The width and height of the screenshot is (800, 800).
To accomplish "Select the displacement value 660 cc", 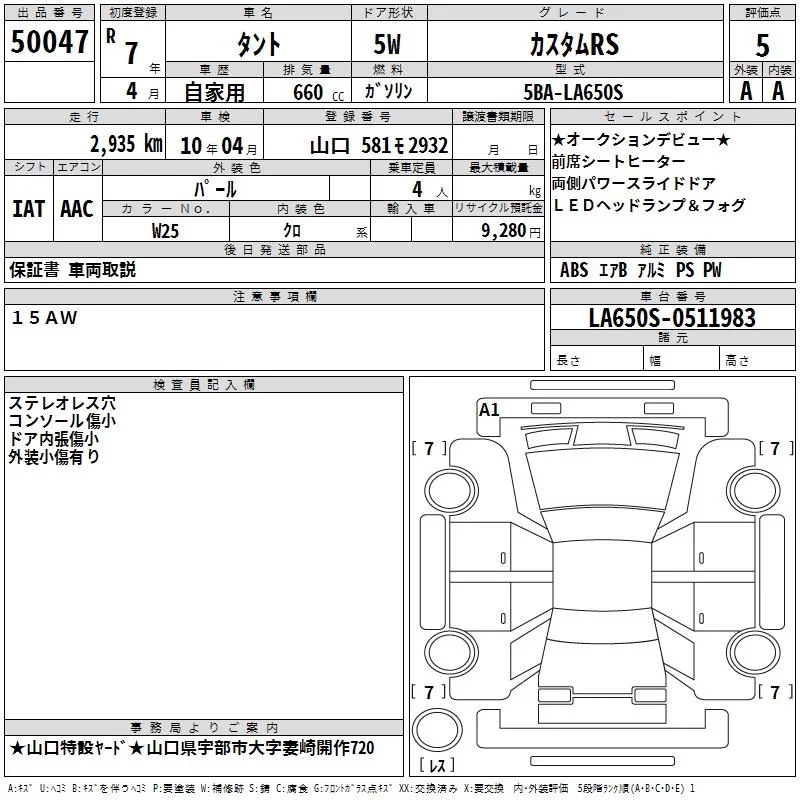I will coord(318,93).
